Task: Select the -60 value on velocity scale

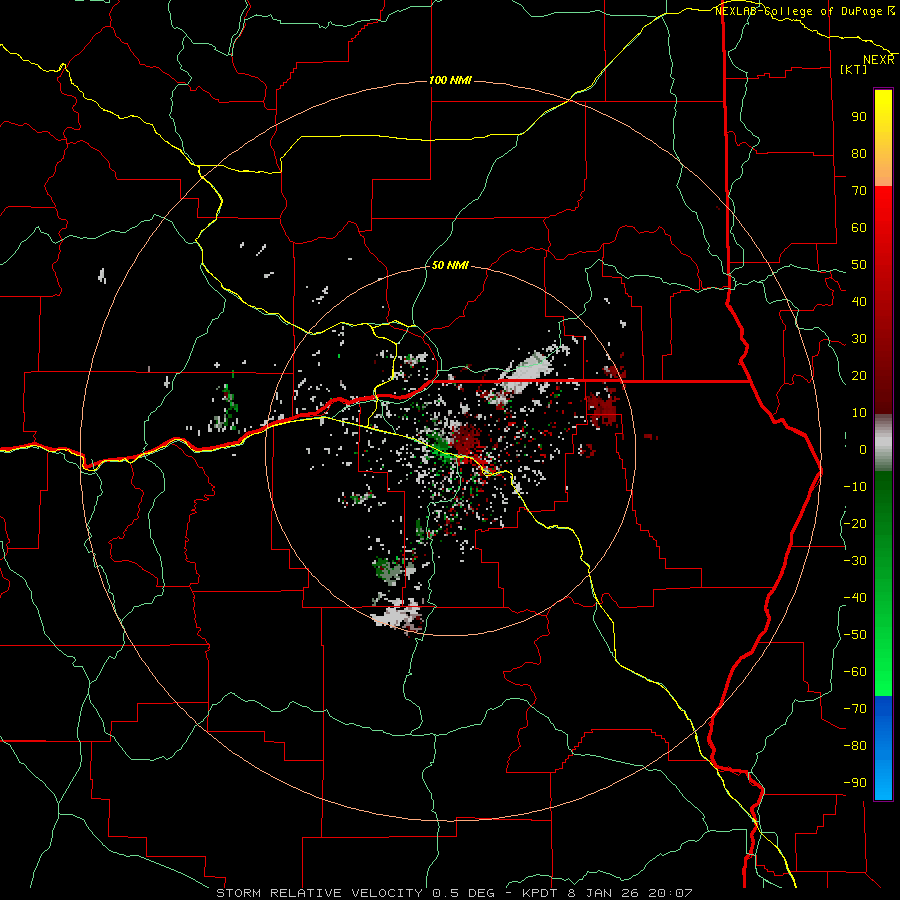Action: point(855,672)
